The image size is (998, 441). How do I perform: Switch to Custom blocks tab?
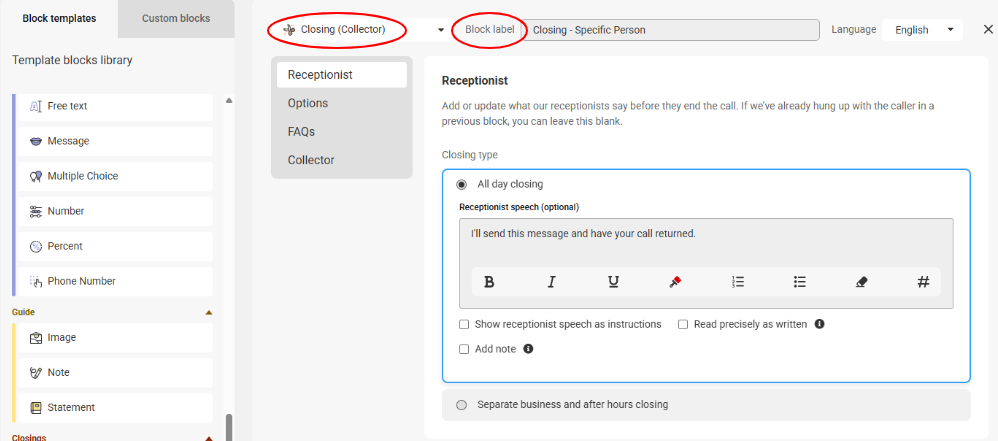[176, 18]
